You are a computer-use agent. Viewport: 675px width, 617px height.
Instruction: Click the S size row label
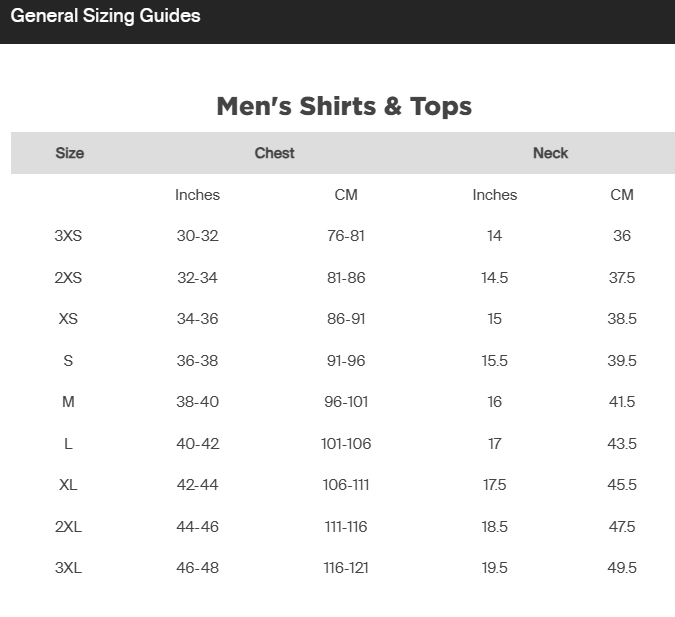point(68,360)
